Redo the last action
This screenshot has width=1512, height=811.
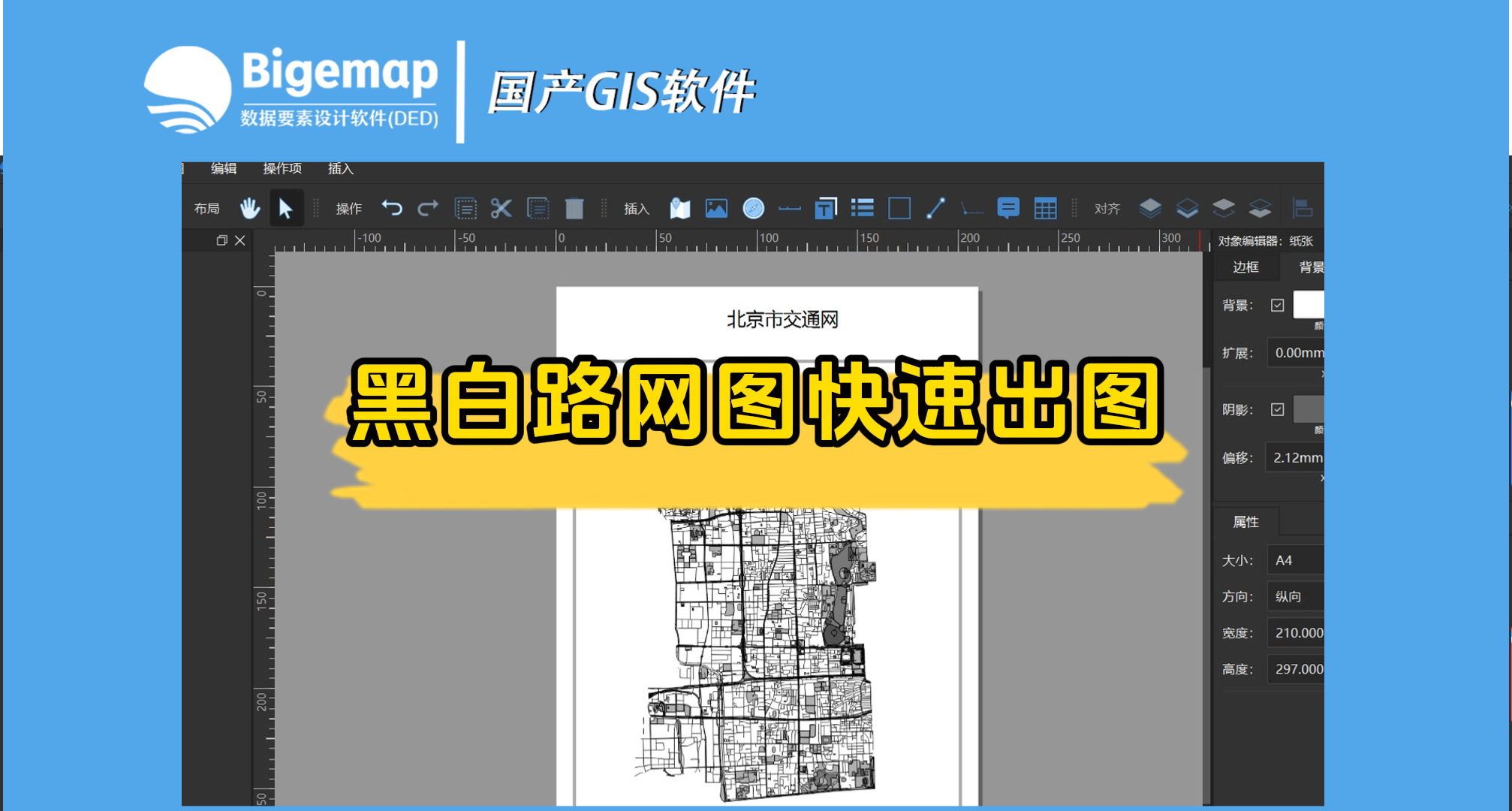point(428,208)
